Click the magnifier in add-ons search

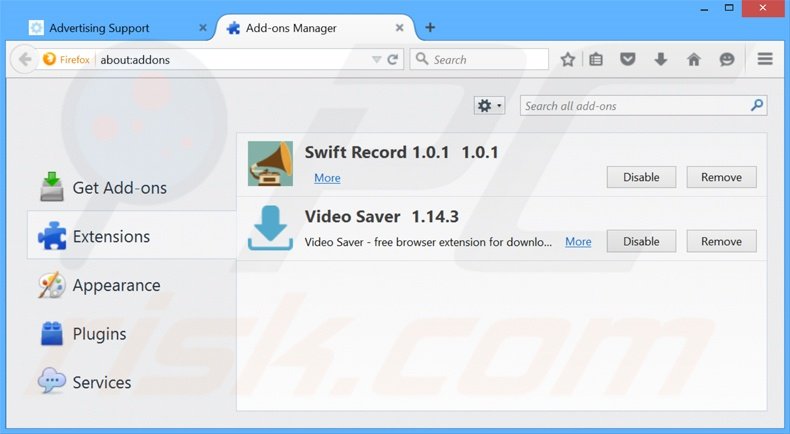coord(757,105)
